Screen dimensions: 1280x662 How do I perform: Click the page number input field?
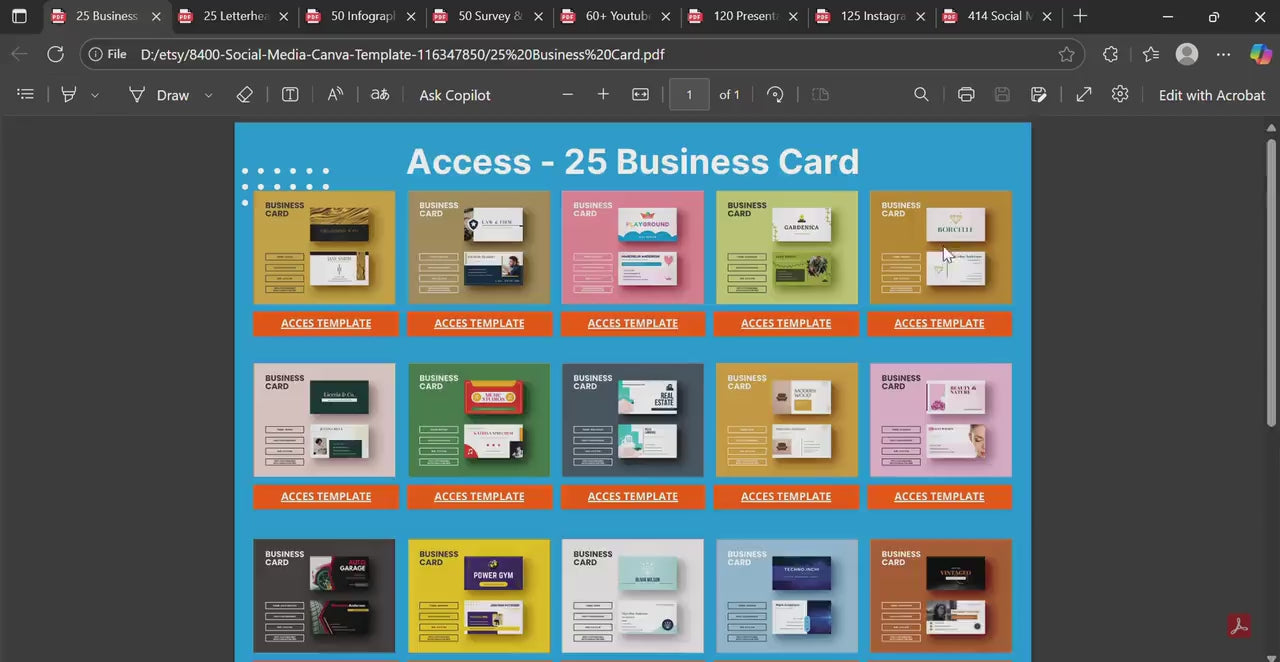[689, 94]
